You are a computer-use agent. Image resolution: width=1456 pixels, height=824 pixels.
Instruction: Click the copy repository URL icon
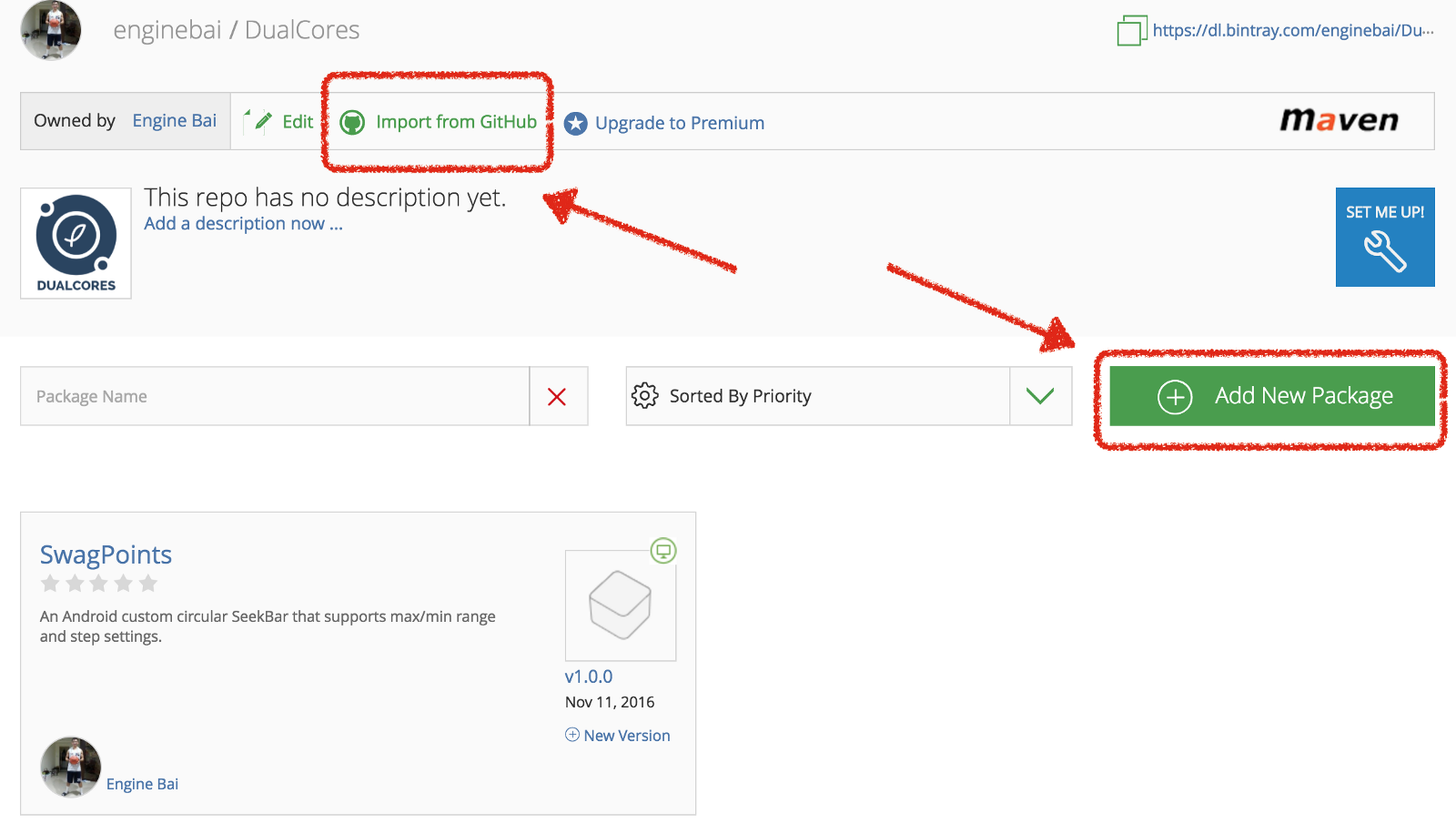pos(1131,30)
